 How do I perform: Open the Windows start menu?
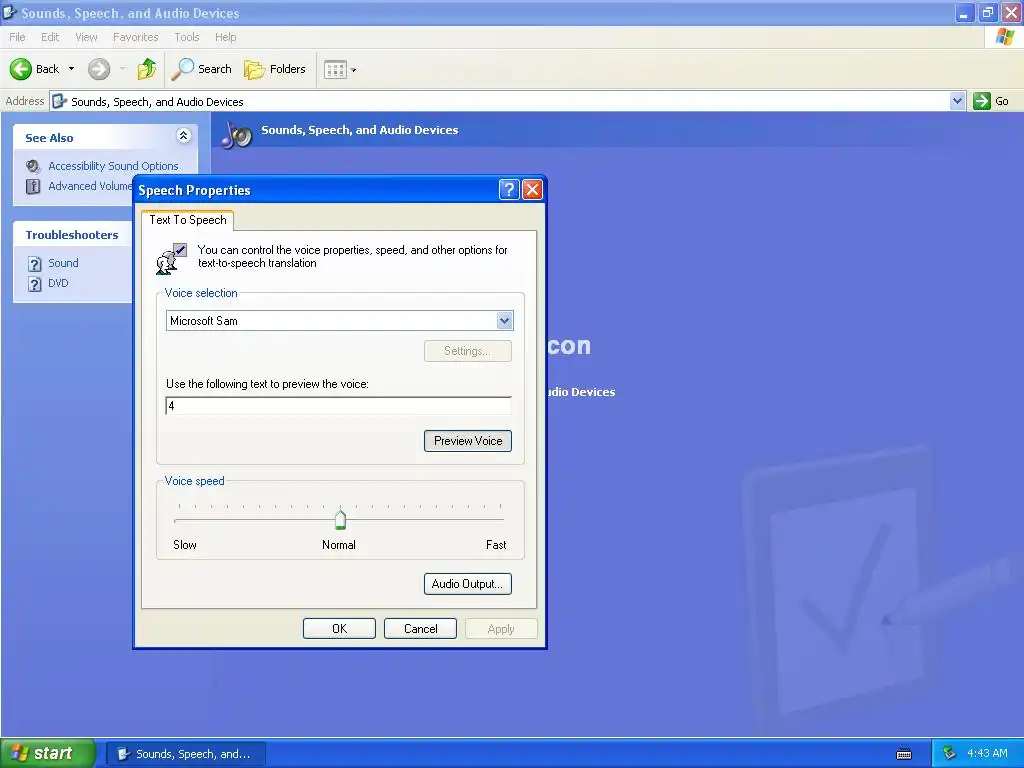[47, 753]
